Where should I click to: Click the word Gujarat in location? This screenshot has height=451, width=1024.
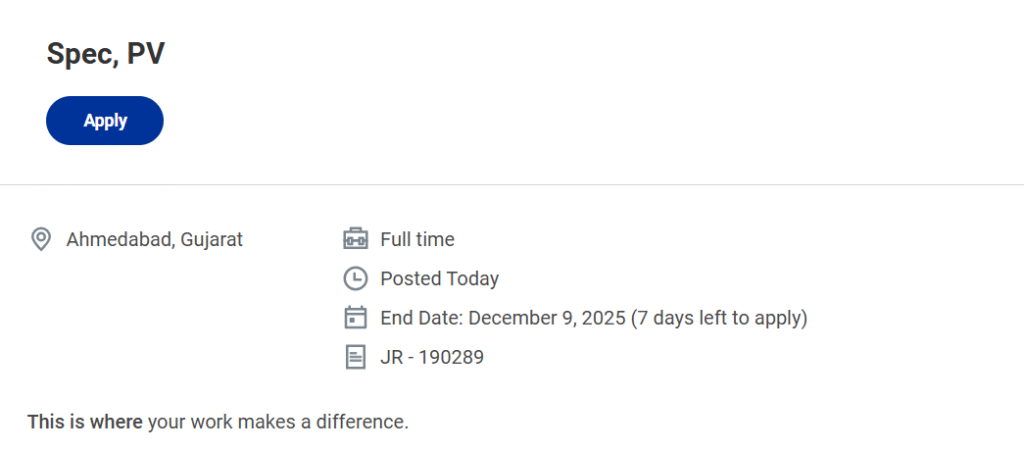click(x=211, y=240)
